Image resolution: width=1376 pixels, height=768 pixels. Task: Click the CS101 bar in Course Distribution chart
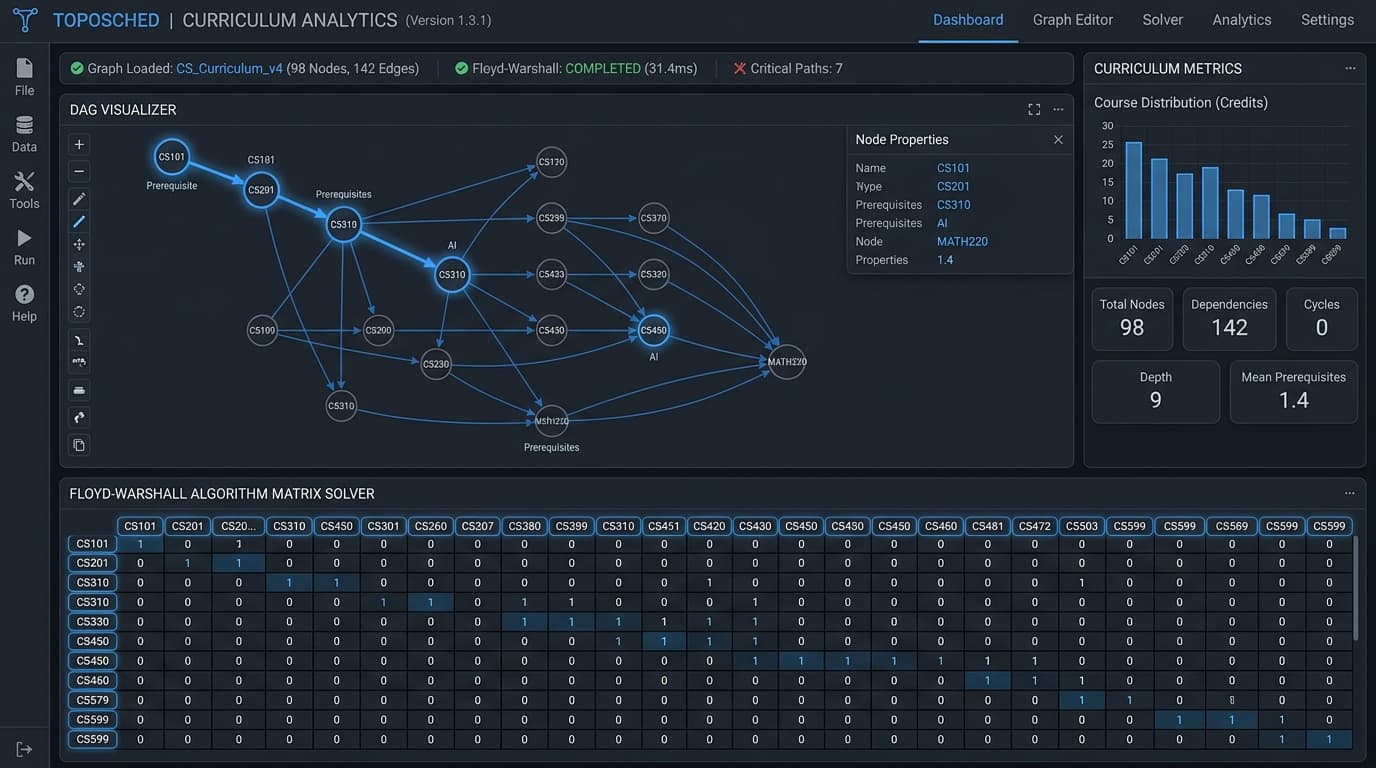click(1133, 190)
